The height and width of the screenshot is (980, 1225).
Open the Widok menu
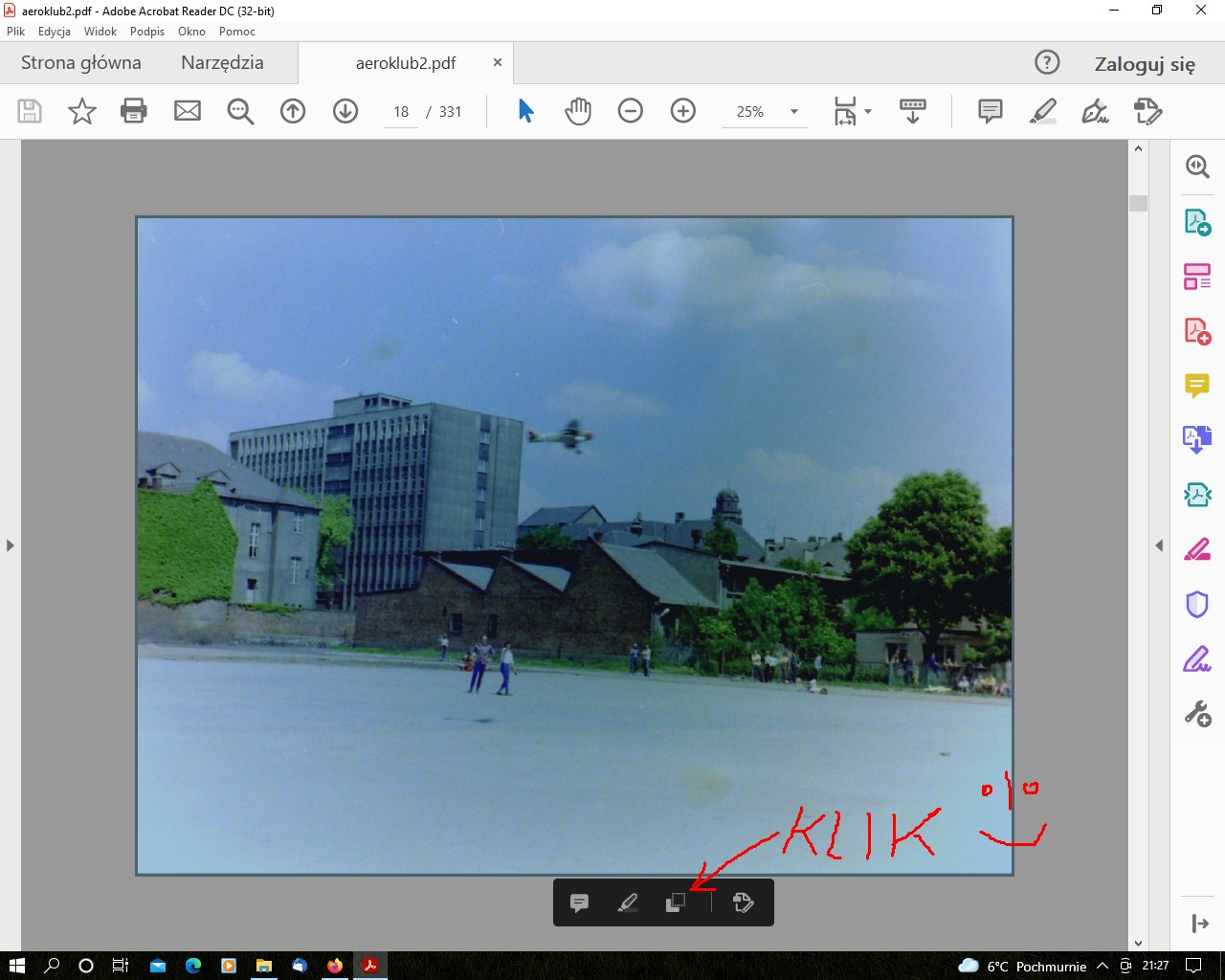100,32
